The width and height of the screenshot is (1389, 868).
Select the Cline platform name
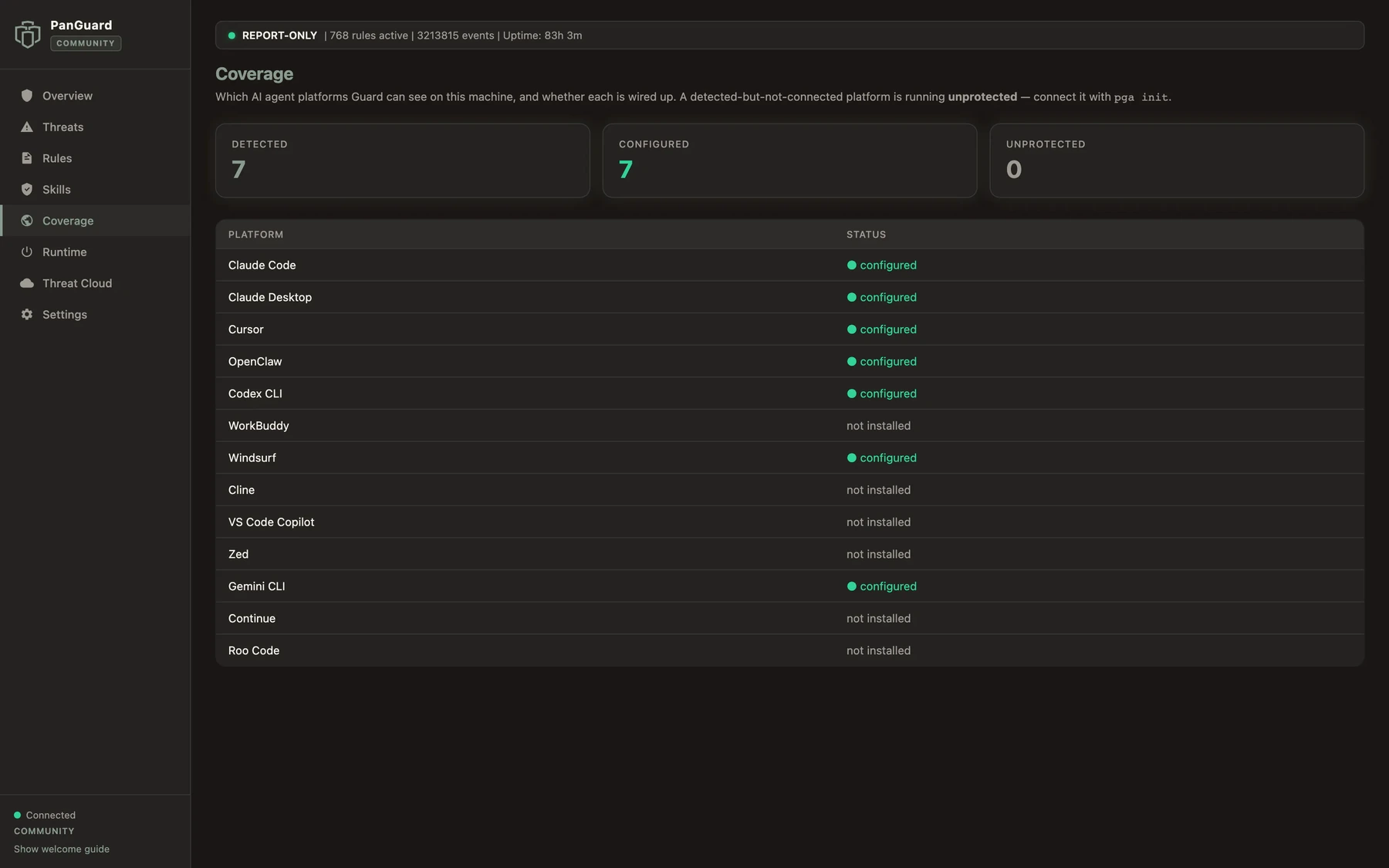[x=242, y=490]
